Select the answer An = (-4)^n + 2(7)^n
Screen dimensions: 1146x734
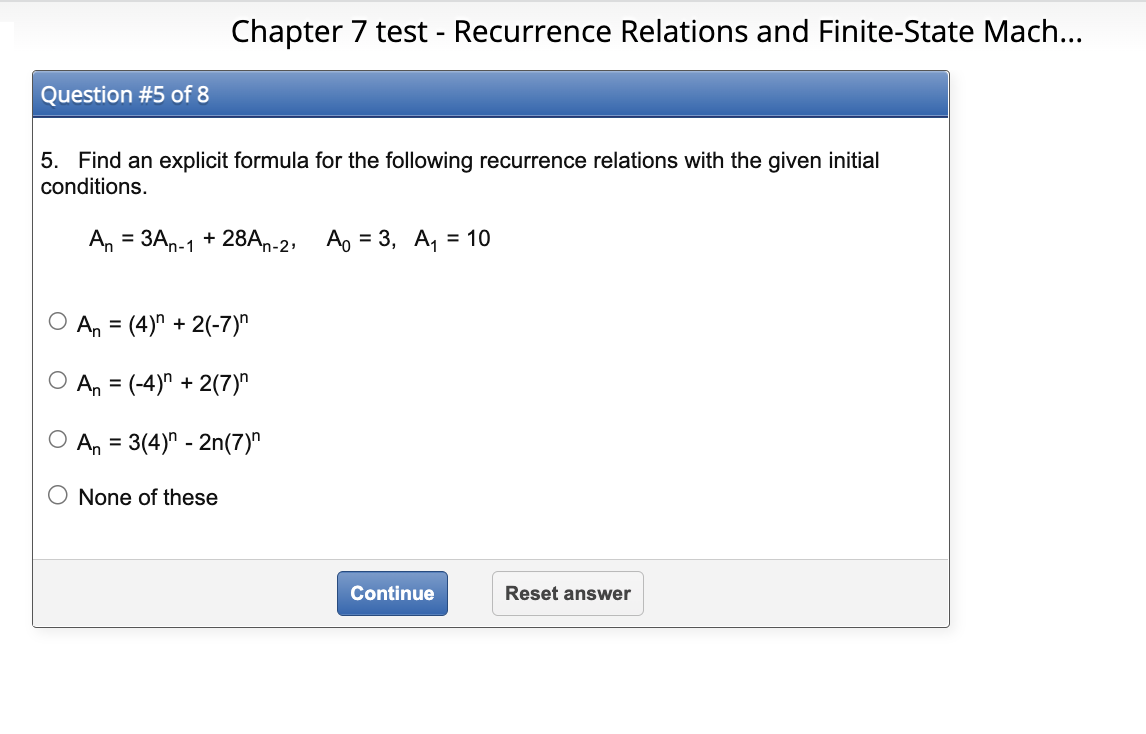(58, 380)
